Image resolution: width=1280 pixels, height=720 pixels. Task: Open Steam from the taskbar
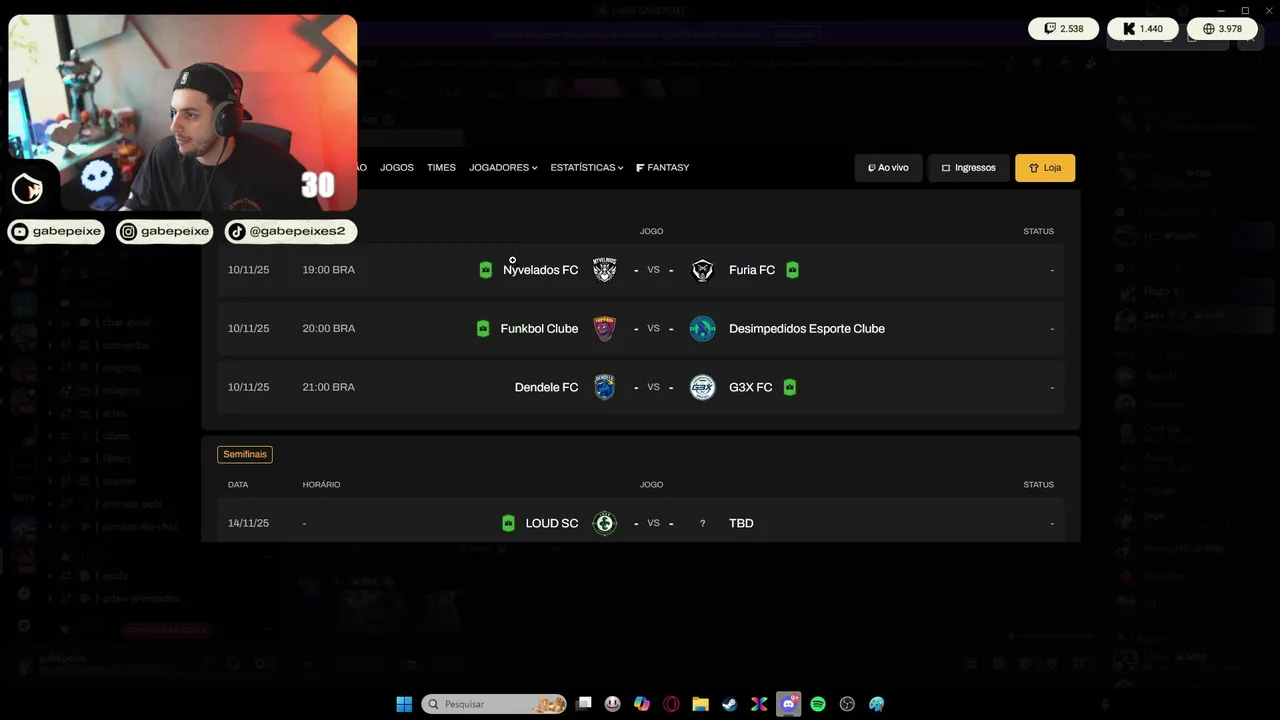[730, 704]
